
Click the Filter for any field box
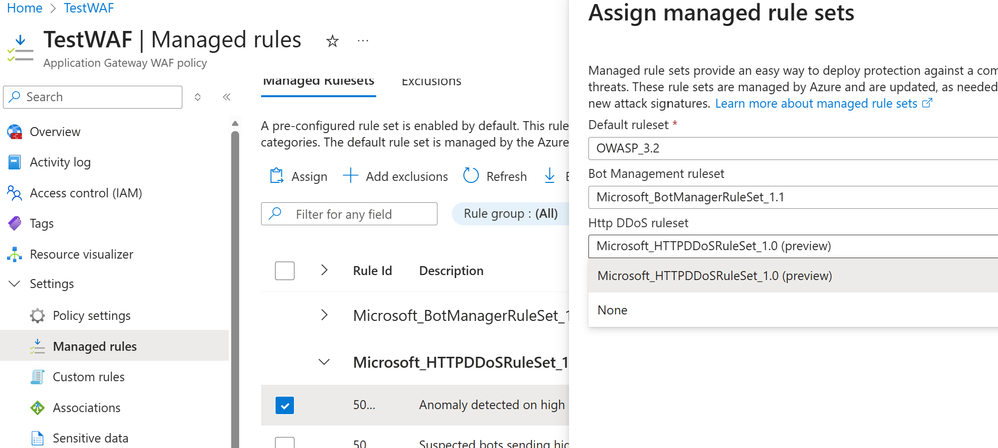350,214
